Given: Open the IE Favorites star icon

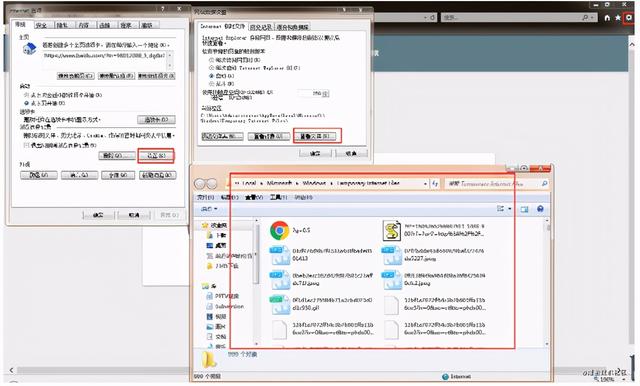Looking at the screenshot, I should (x=618, y=18).
